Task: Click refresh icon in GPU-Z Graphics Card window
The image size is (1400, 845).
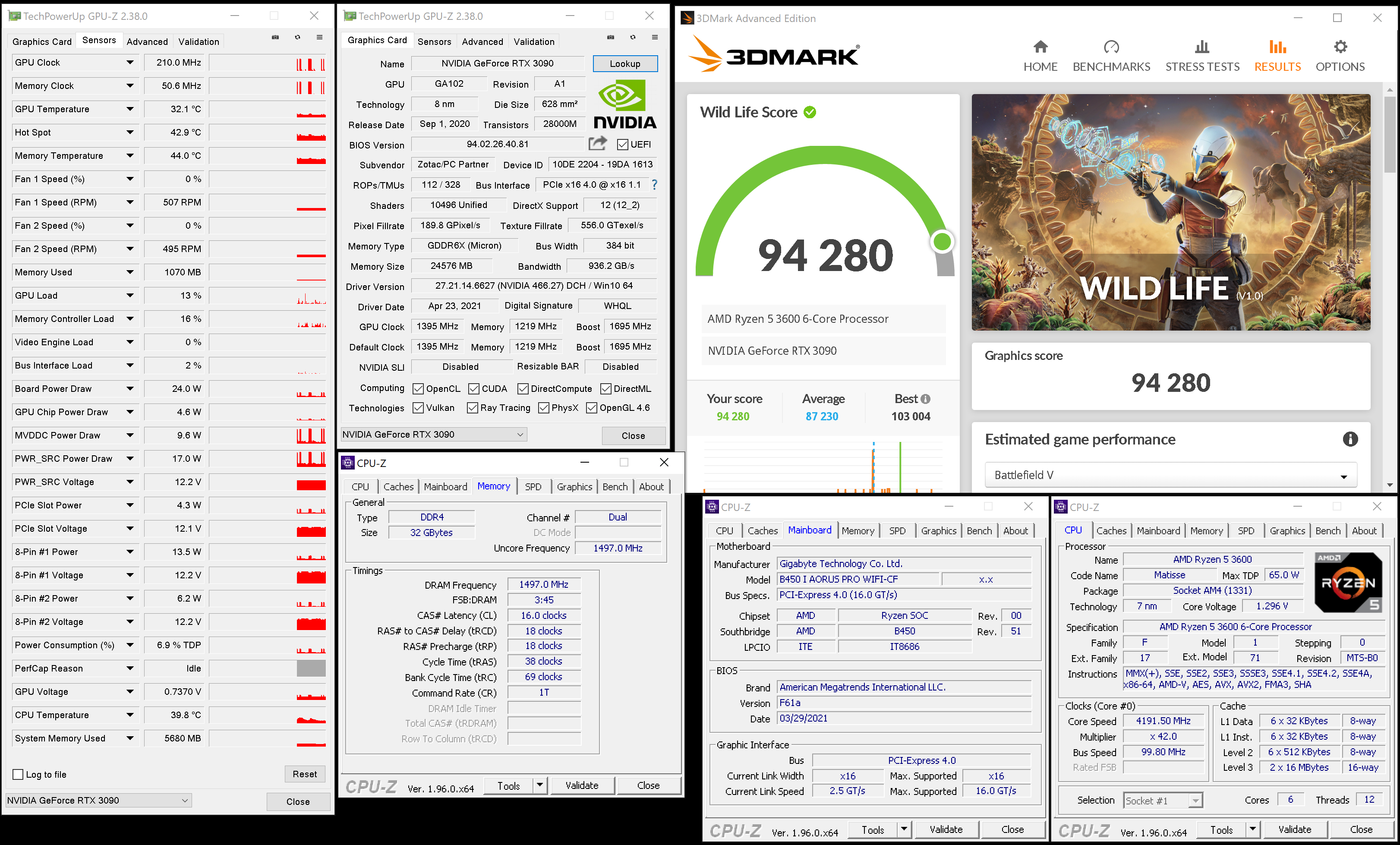Action: [632, 38]
